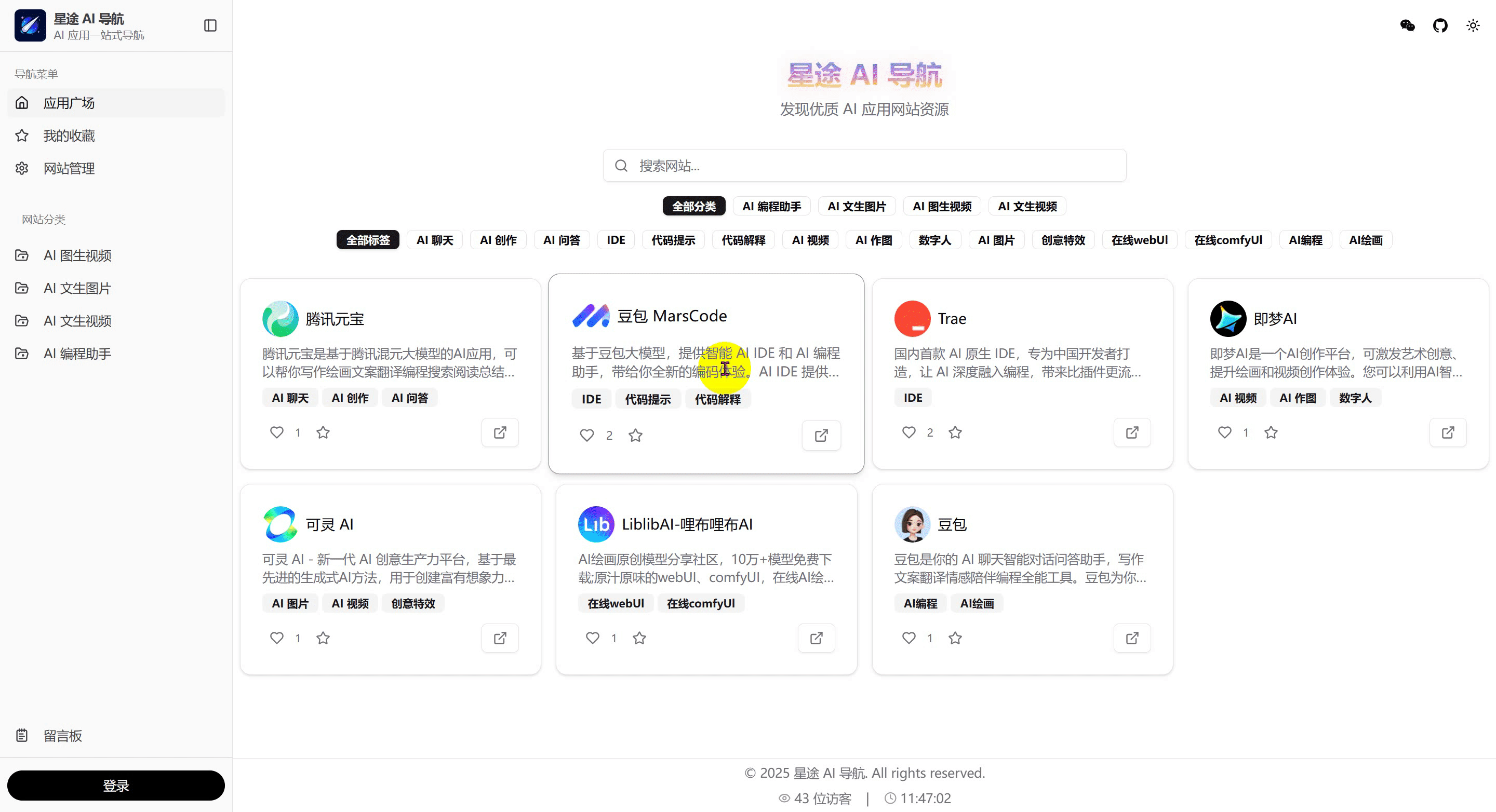The height and width of the screenshot is (812, 1496).
Task: Open 应用广场 in navigation menu
Action: click(116, 103)
